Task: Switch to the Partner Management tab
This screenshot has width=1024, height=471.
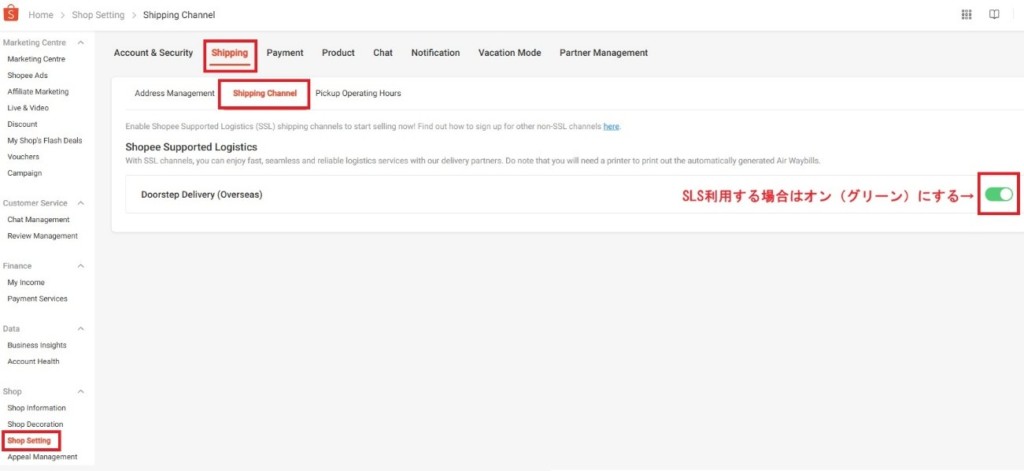Action: tap(603, 53)
